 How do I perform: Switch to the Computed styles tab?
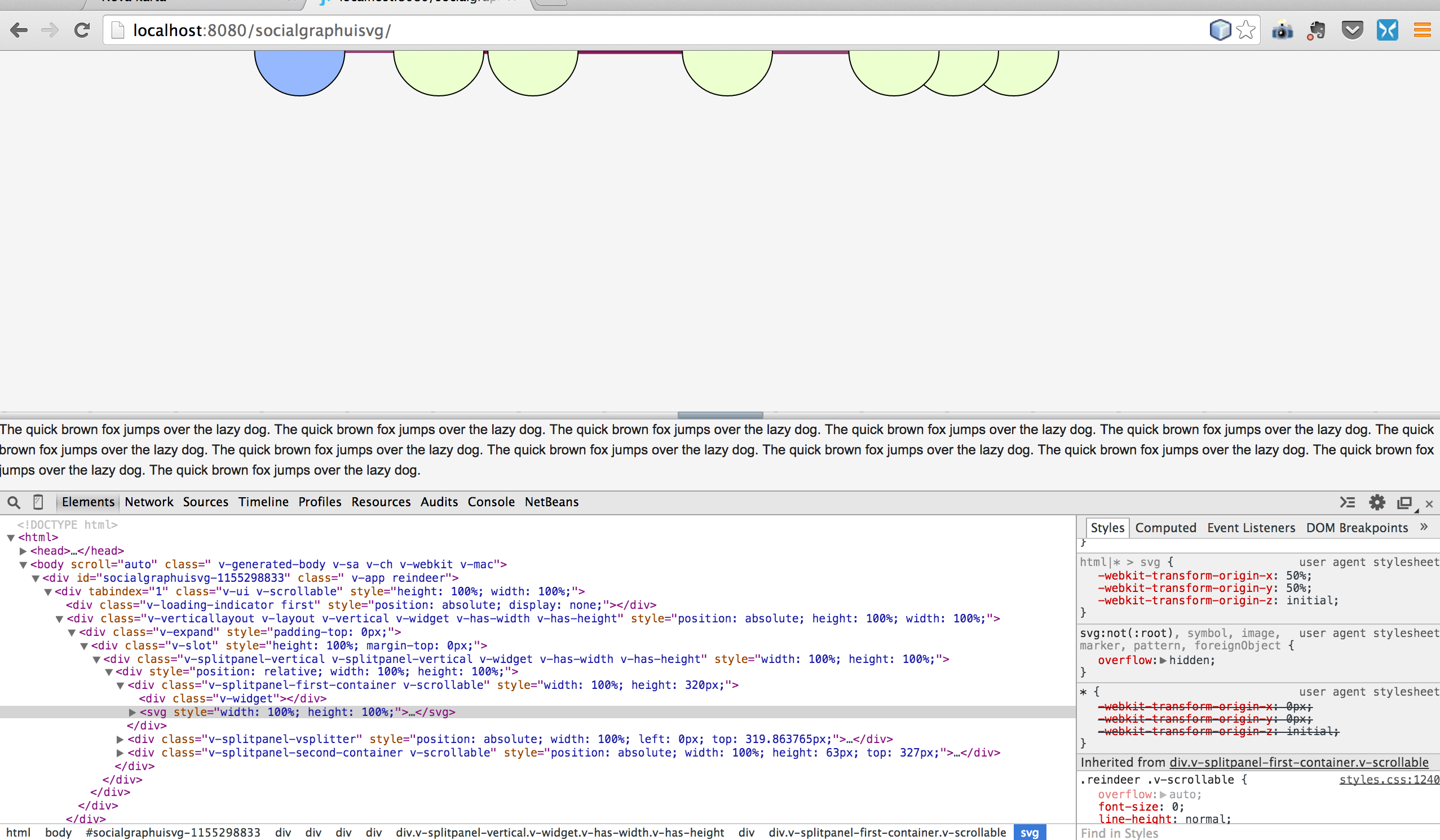(1165, 528)
